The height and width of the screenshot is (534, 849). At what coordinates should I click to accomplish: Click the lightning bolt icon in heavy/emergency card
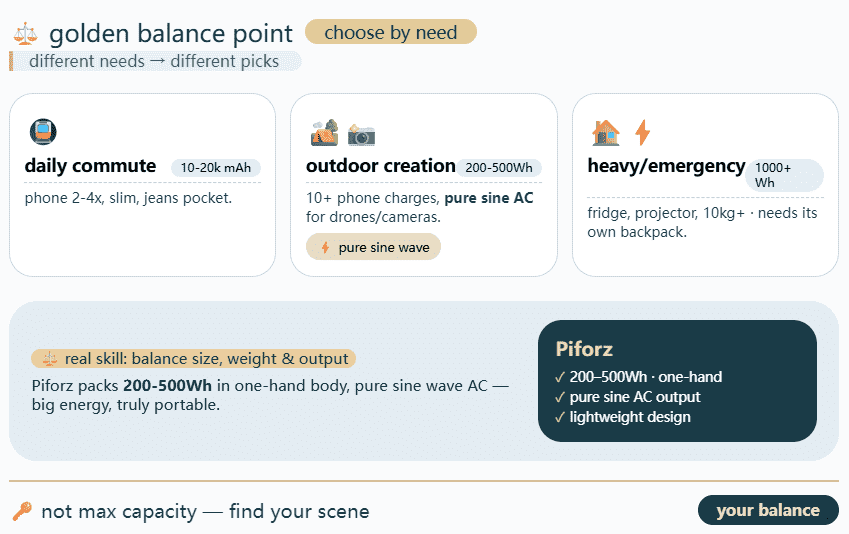643,132
